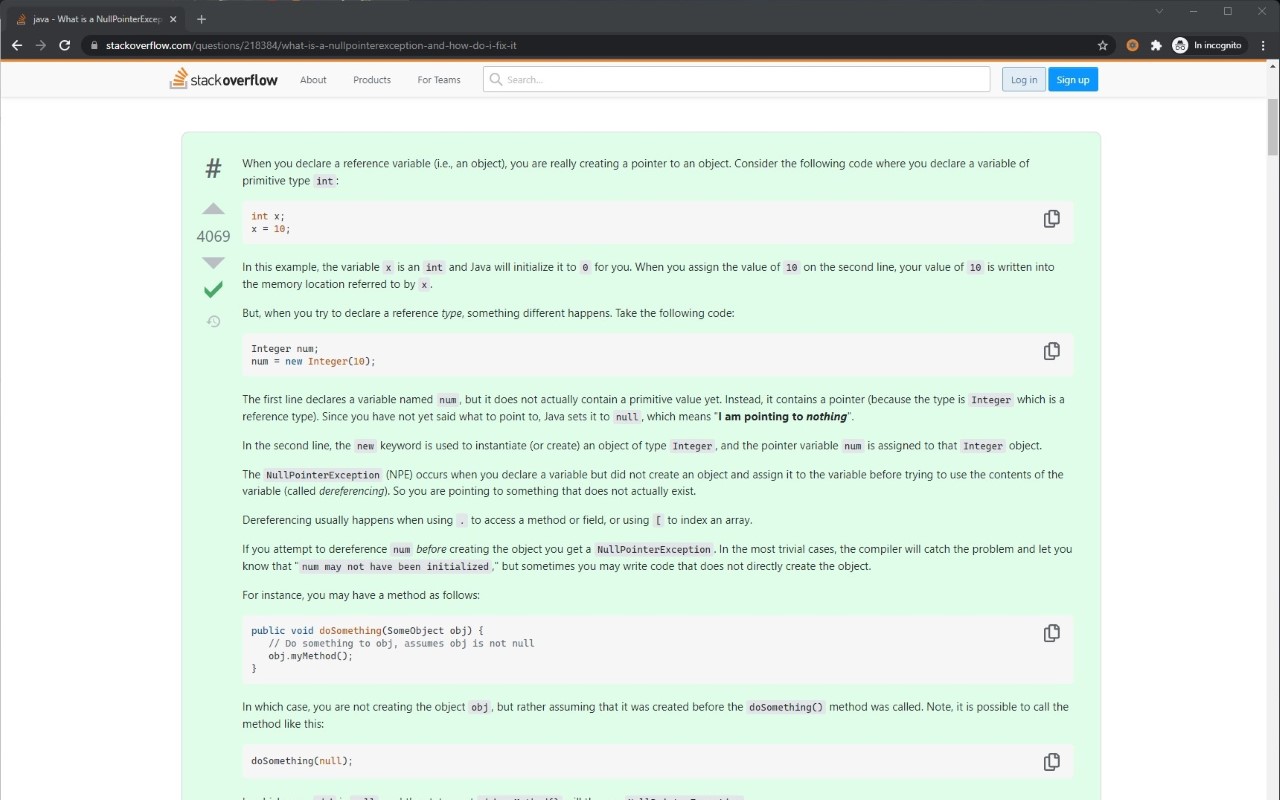Copy the first code snippet
The width and height of the screenshot is (1280, 800).
coord(1051,218)
